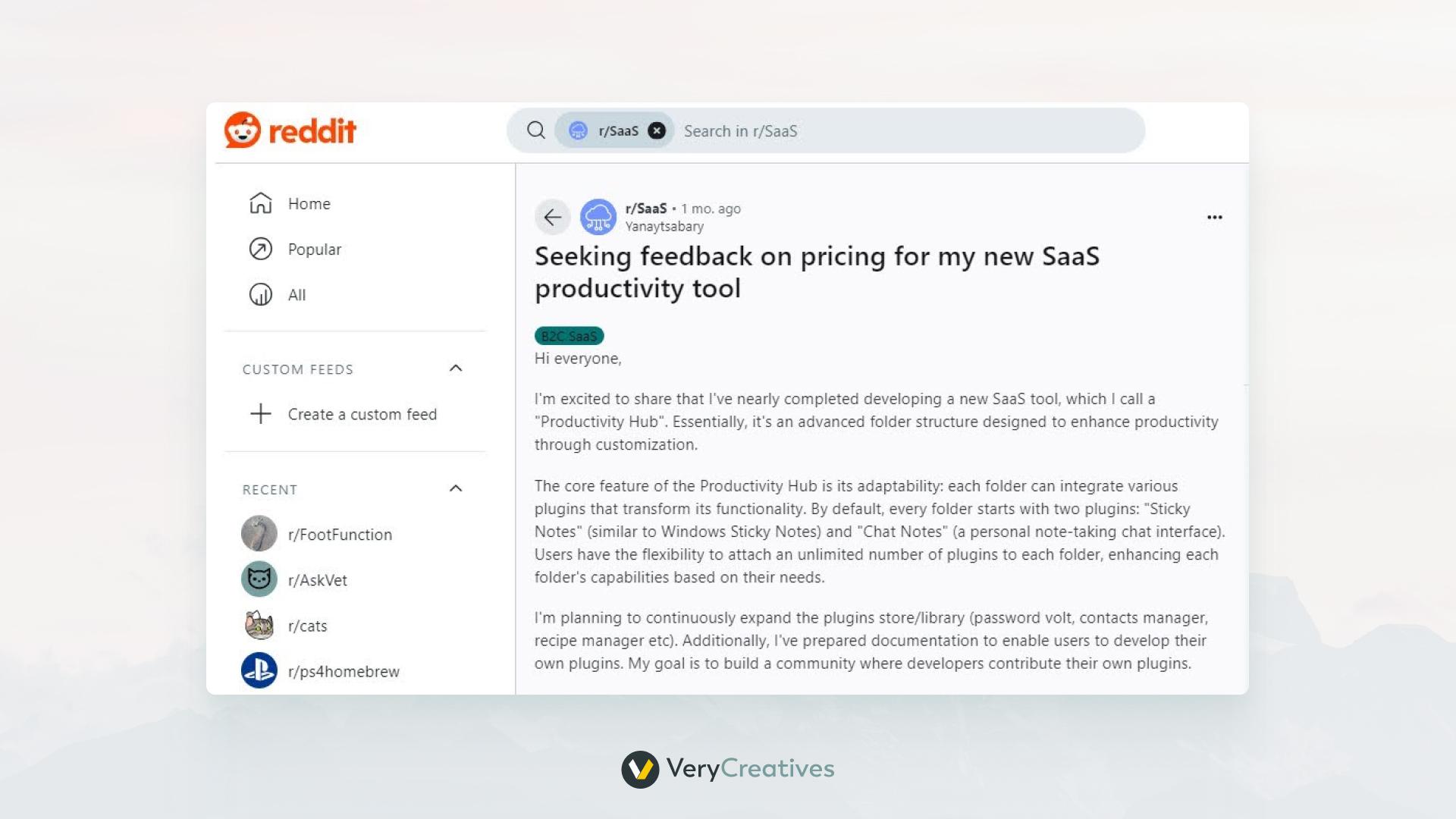Click the search magnifier icon
Image resolution: width=1456 pixels, height=819 pixels.
pyautogui.click(x=536, y=130)
